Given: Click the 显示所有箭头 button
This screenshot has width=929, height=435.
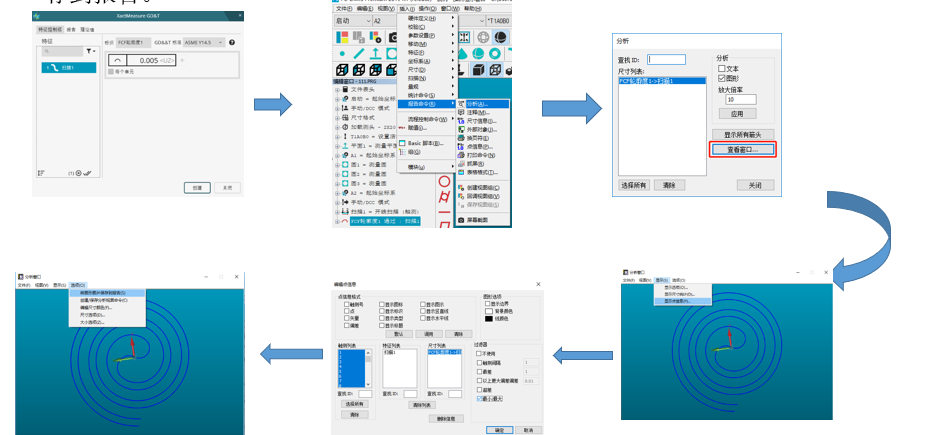Looking at the screenshot, I should tap(742, 134).
